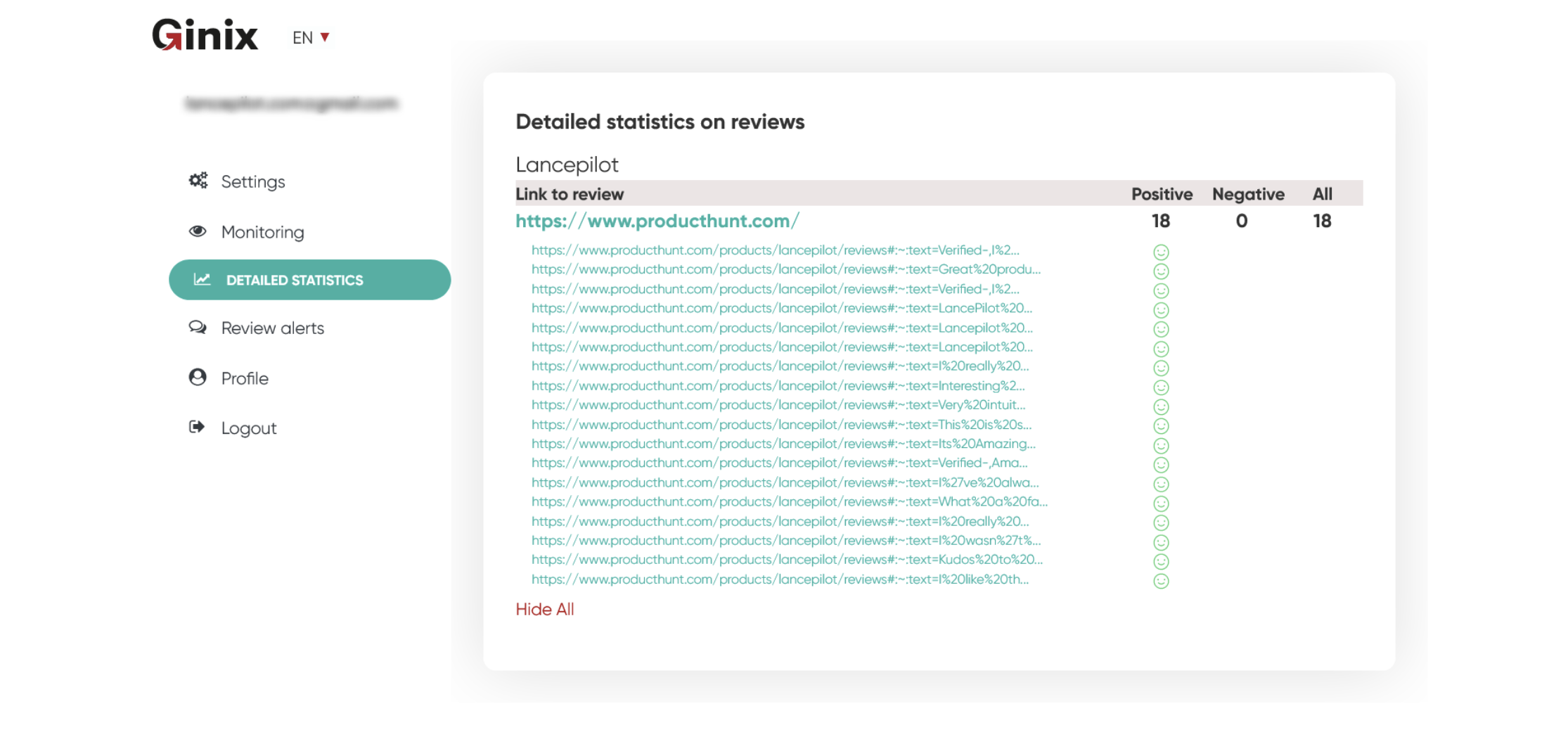
Task: Click the 'Lancepilot' project name
Action: coord(567,165)
